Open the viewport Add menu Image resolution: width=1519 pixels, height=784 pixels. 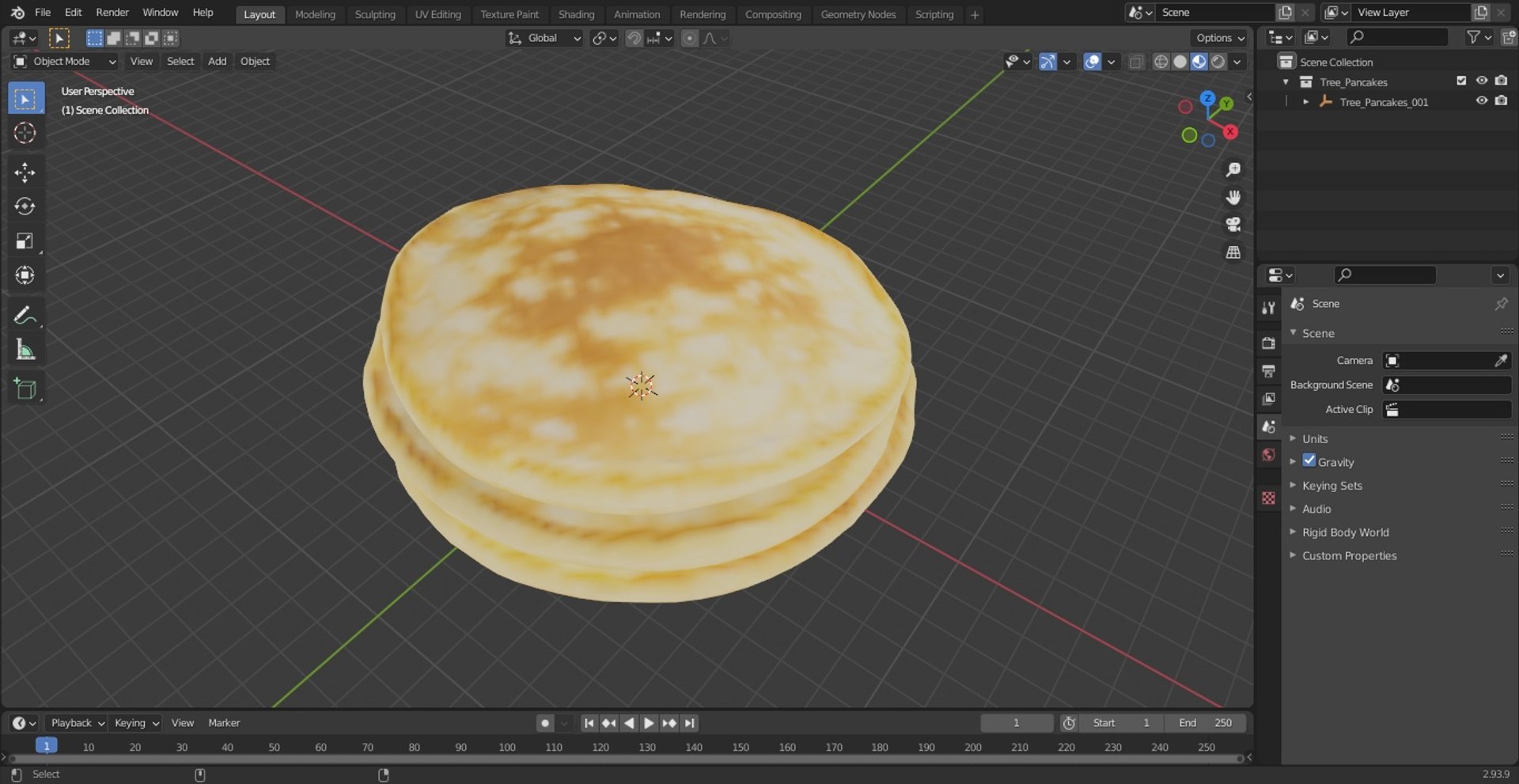coord(217,61)
